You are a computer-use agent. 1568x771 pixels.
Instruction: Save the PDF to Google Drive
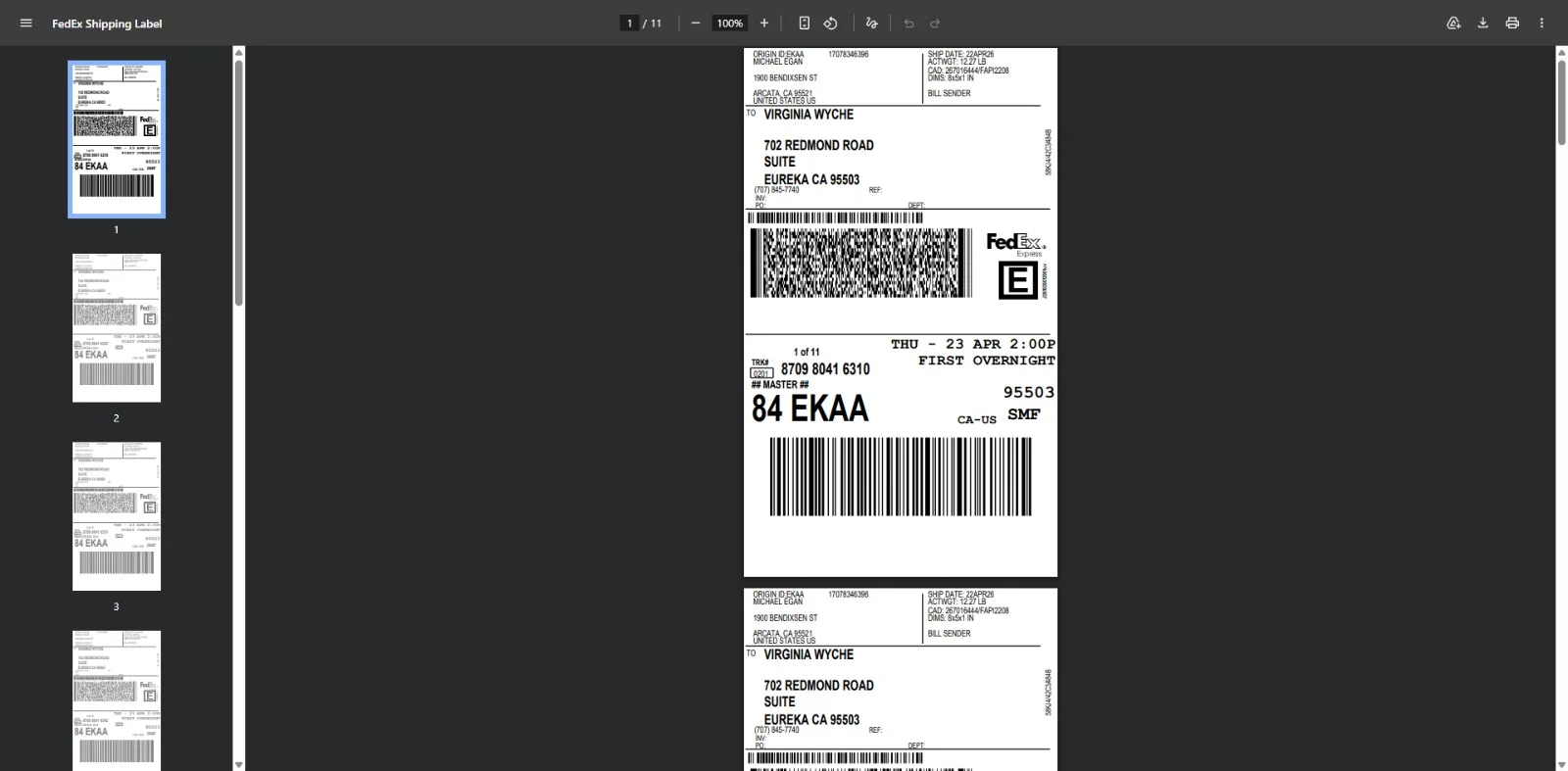point(1453,24)
